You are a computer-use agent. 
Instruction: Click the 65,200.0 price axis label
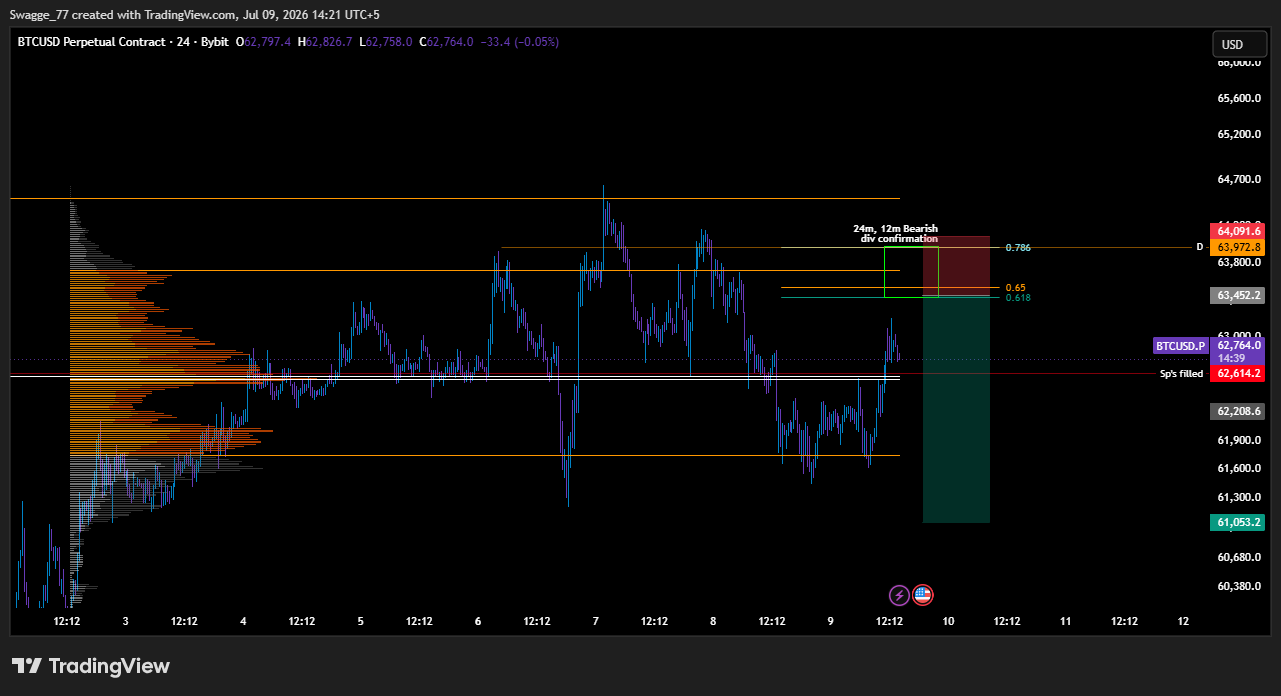[x=1239, y=134]
